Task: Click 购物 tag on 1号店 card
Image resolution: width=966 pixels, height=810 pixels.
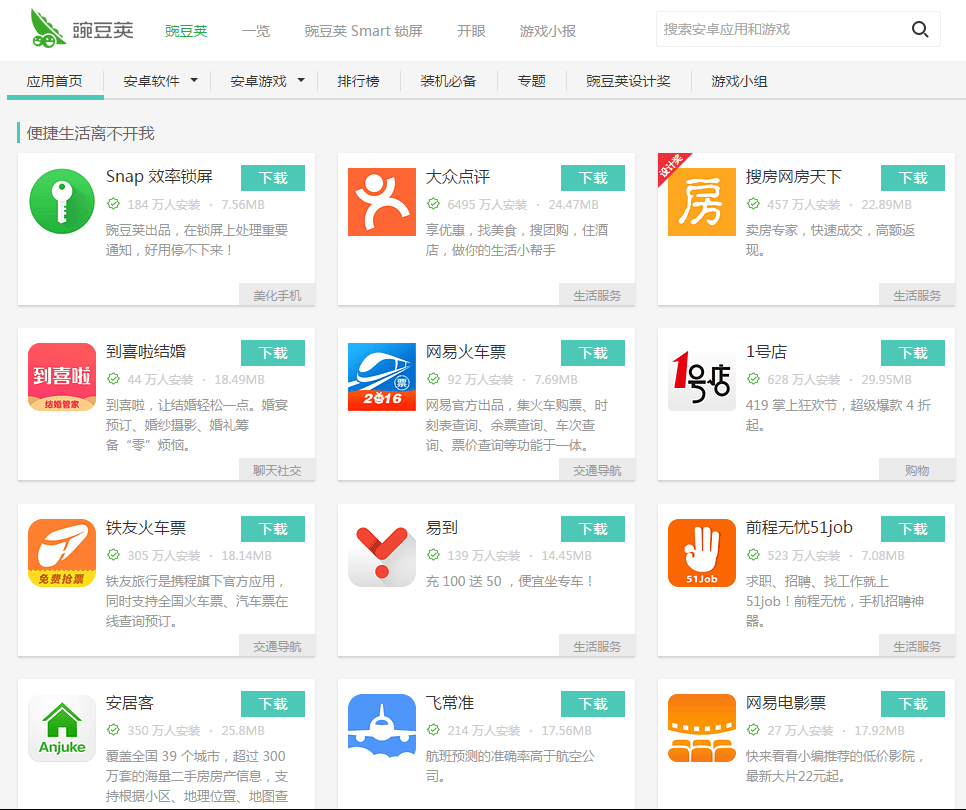Action: tap(917, 470)
